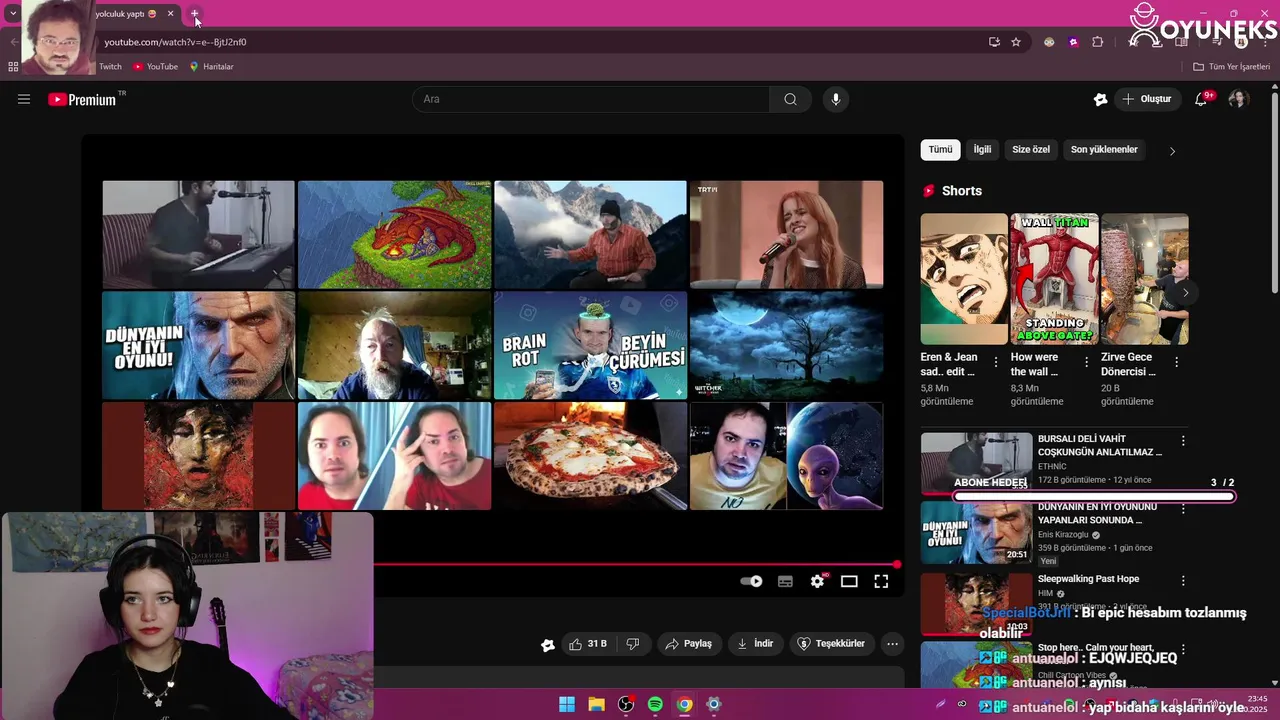Screen dimensions: 1280x720
Task: Download the video with İndir
Action: (x=755, y=644)
